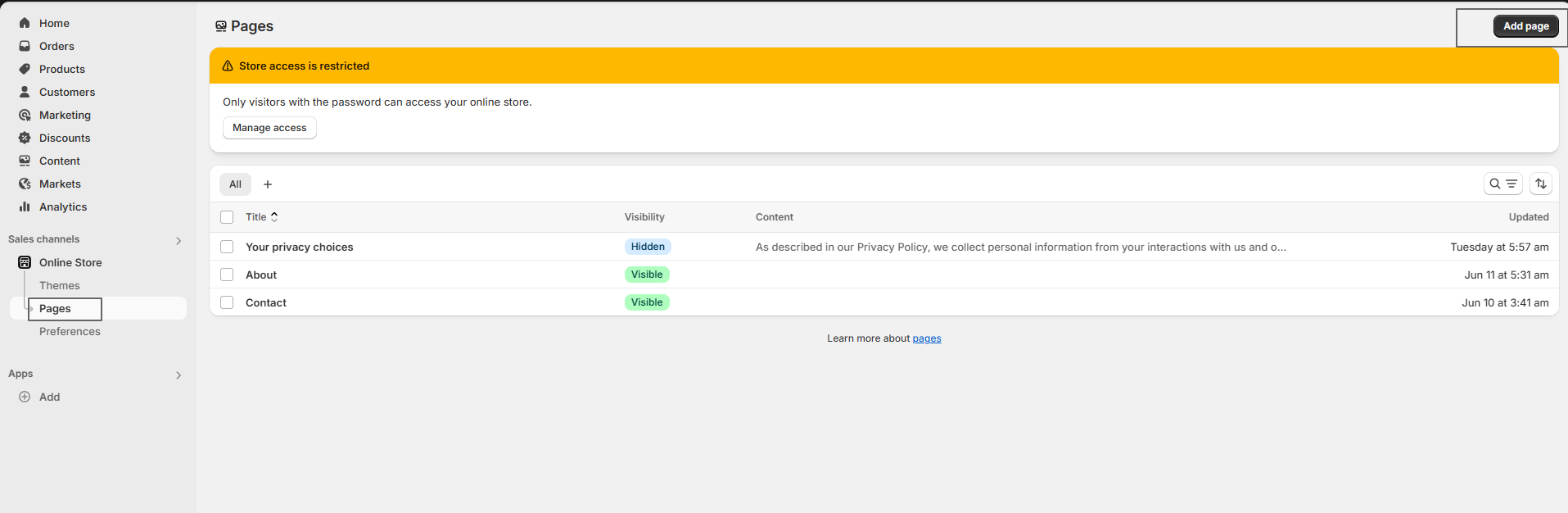This screenshot has height=513, width=1568.
Task: Open Orders via its inbox icon
Action: (25, 46)
